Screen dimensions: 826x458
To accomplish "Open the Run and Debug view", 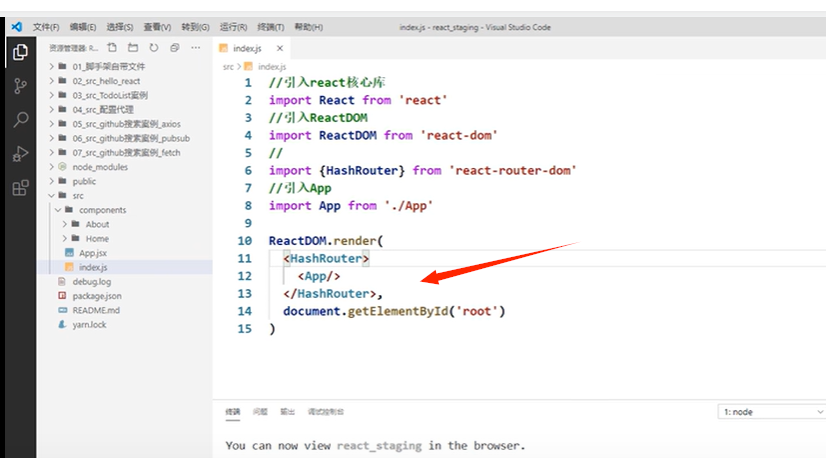I will [x=20, y=154].
